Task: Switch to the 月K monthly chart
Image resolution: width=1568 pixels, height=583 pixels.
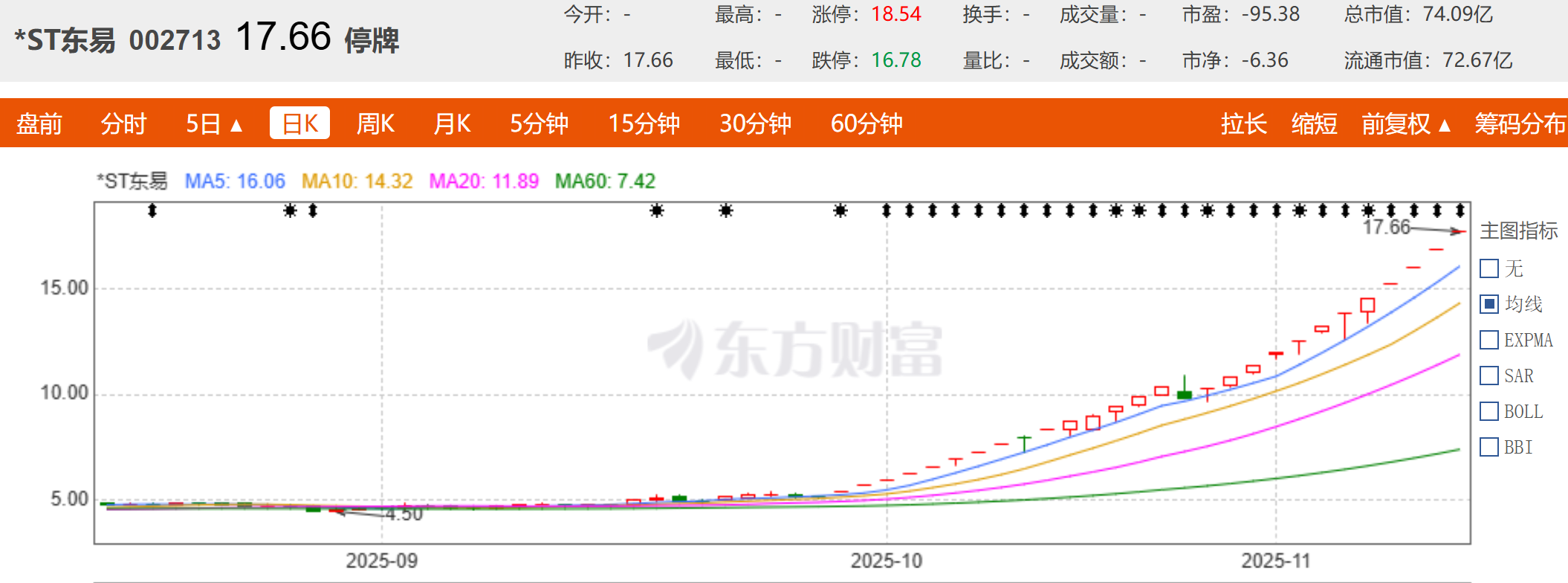Action: tap(452, 123)
